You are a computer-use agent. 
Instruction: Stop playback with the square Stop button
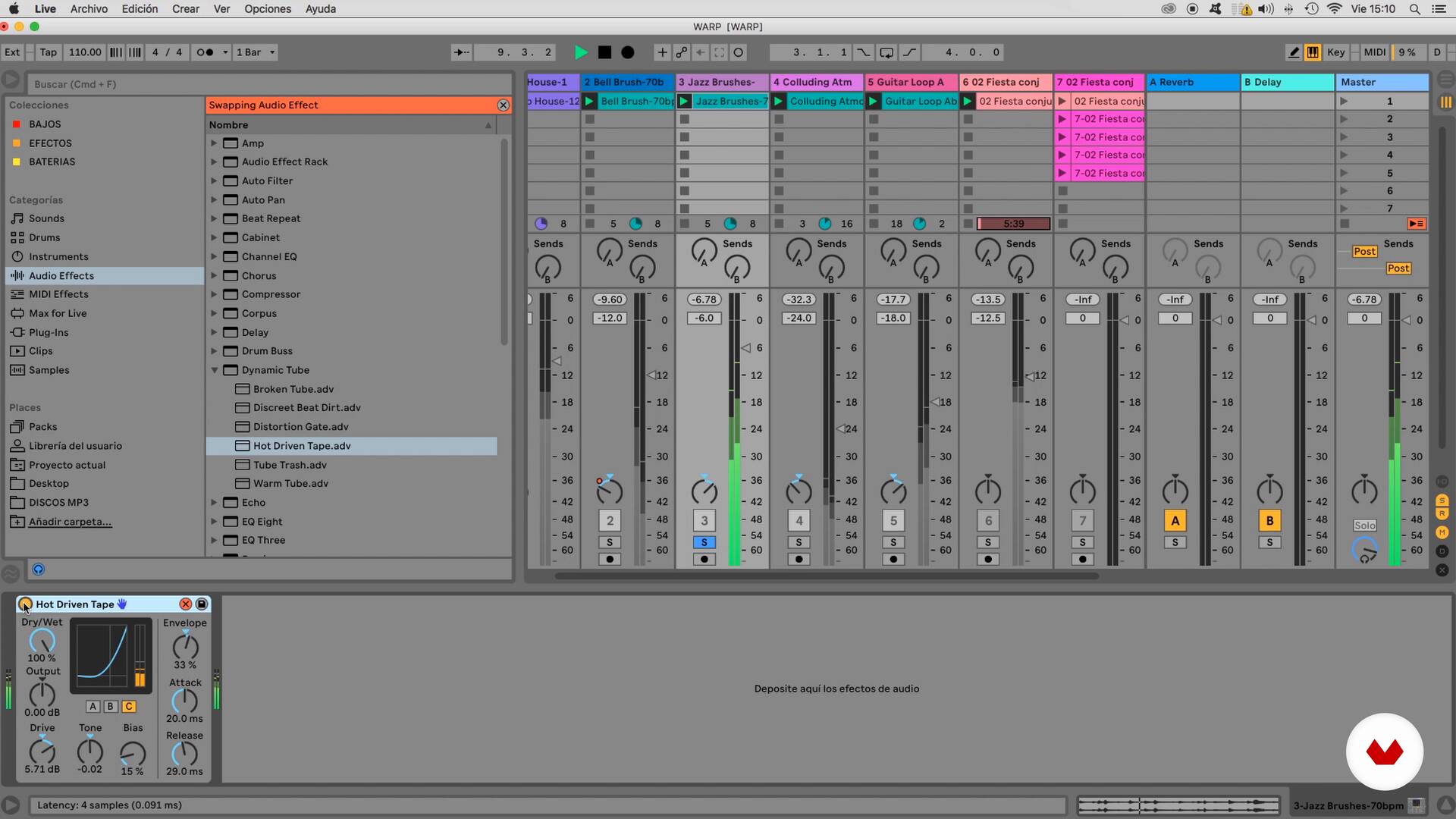(x=604, y=52)
